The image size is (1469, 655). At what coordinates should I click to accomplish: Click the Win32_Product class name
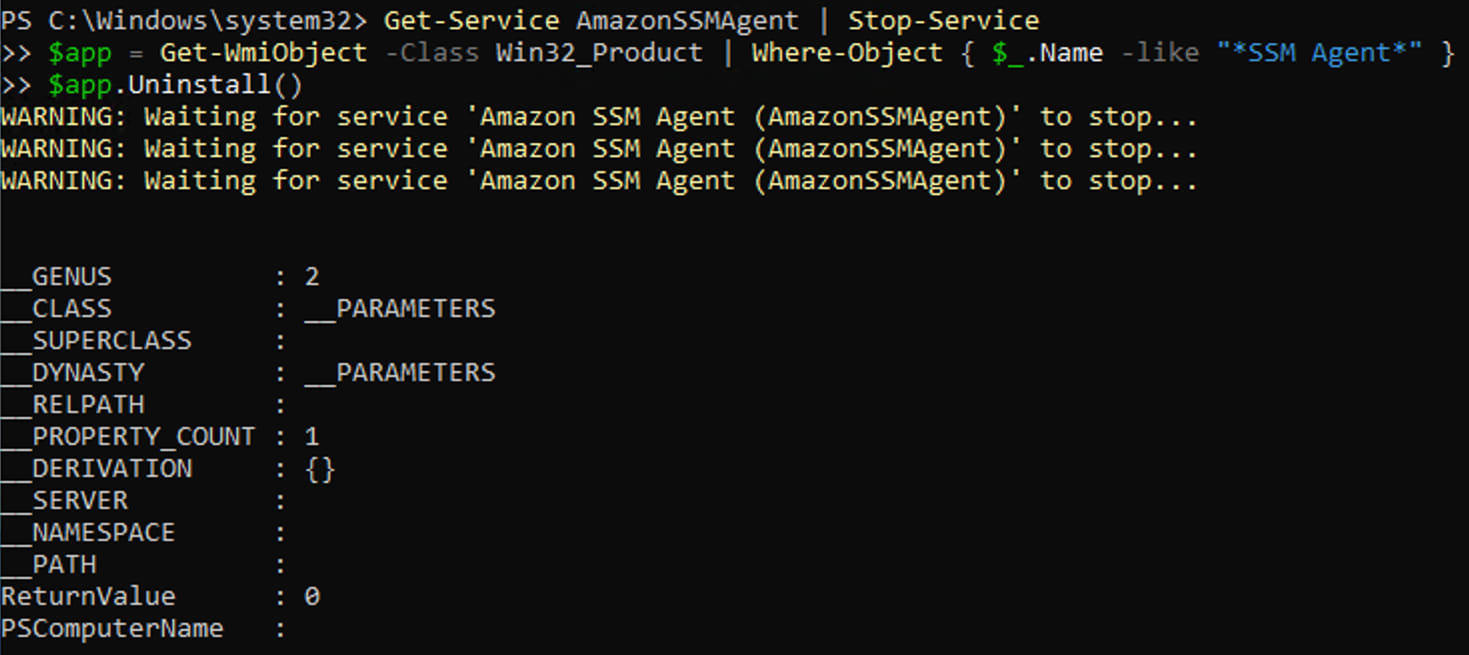(600, 52)
